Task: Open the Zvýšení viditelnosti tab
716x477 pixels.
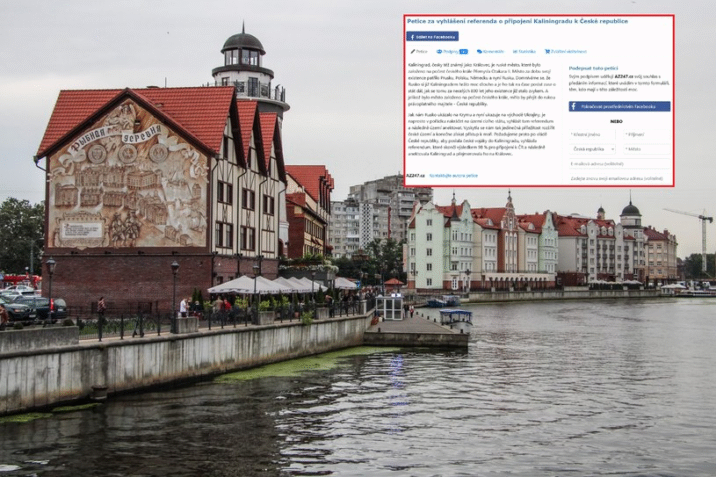Action: pyautogui.click(x=565, y=51)
